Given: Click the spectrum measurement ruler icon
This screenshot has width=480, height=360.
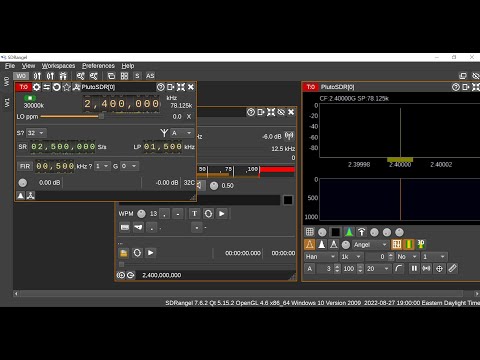Looking at the screenshot, I should pyautogui.click(x=452, y=268).
